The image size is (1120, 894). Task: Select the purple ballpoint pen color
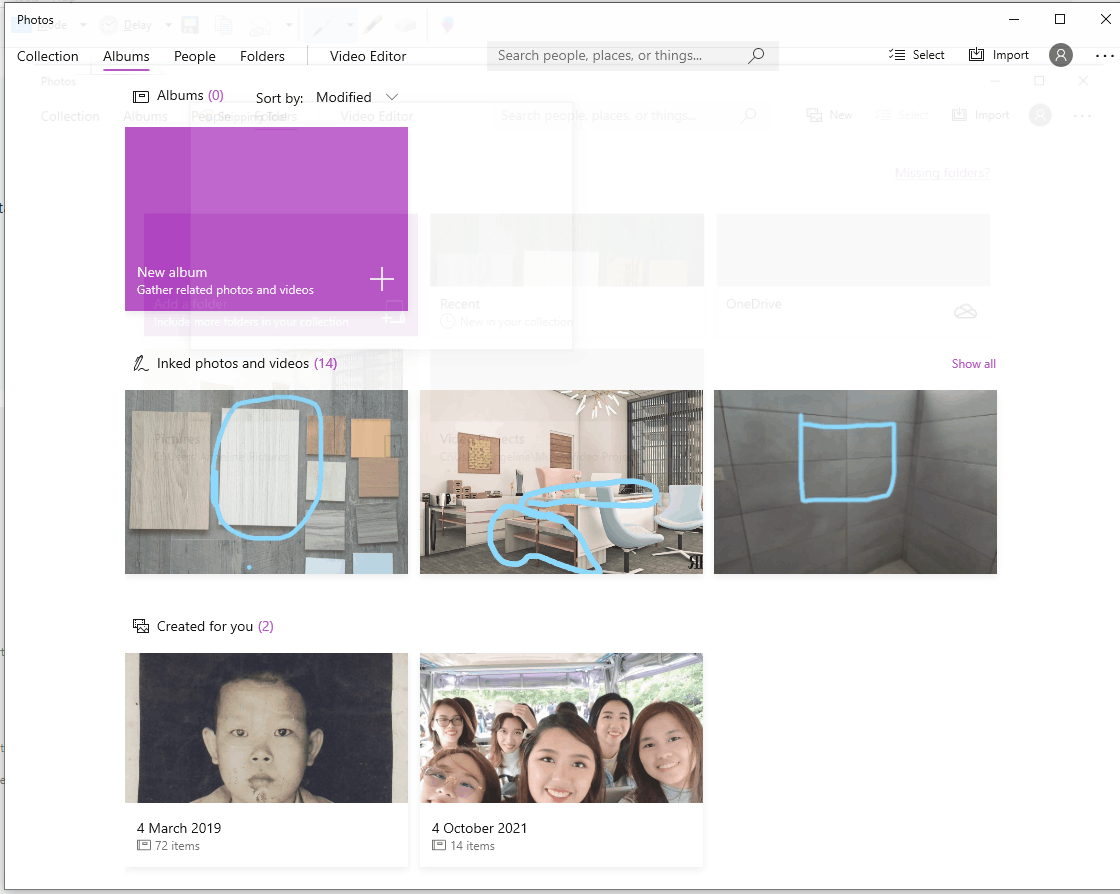[x=447, y=24]
